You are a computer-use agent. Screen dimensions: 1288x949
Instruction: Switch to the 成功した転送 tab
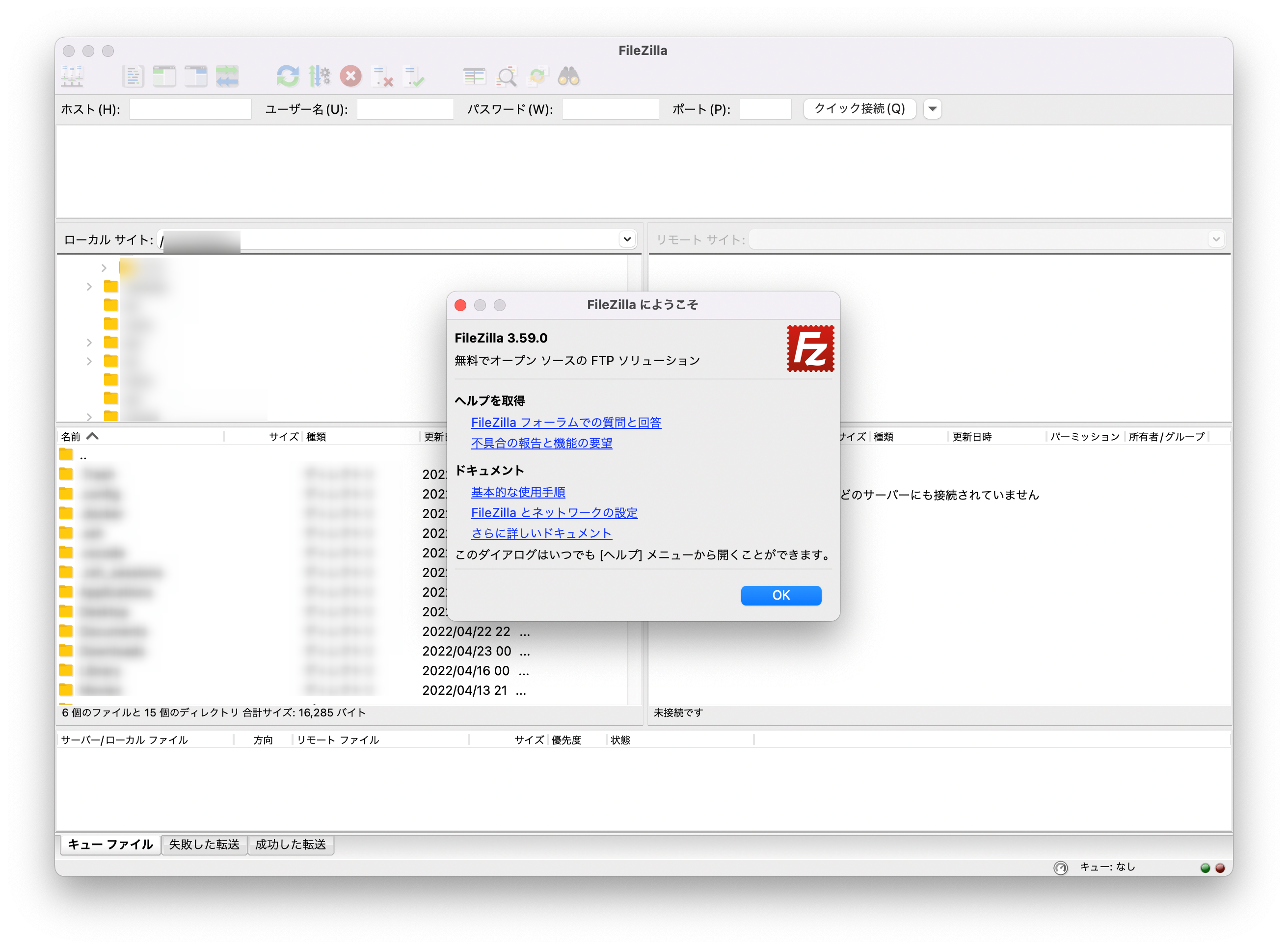pos(291,844)
